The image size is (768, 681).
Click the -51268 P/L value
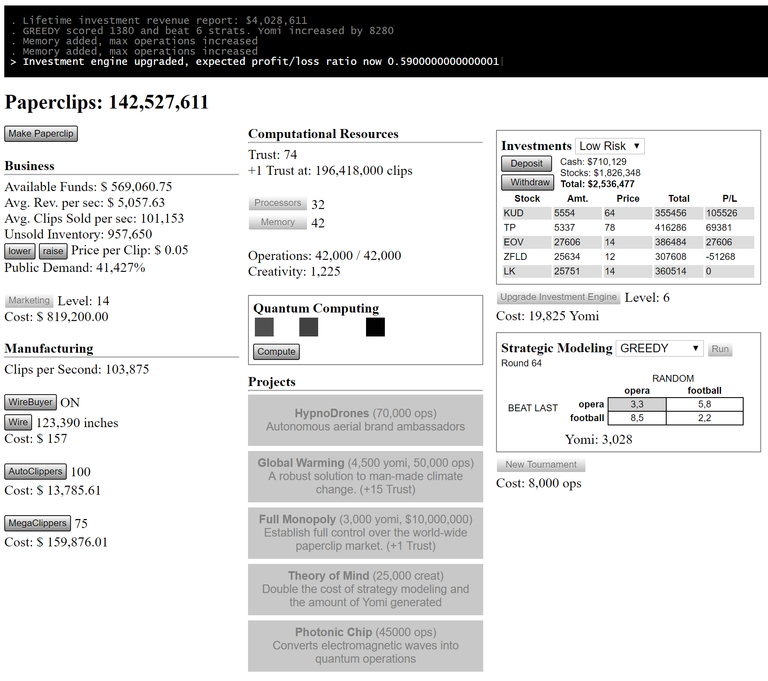720,256
